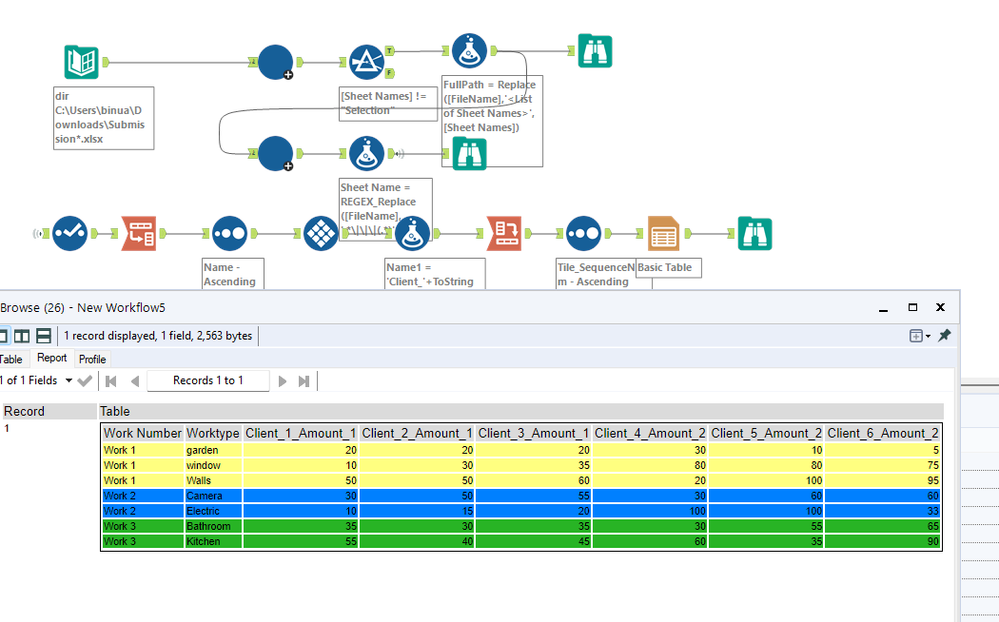
Task: Click the Client_4_Amount_2 header cell
Action: click(650, 433)
